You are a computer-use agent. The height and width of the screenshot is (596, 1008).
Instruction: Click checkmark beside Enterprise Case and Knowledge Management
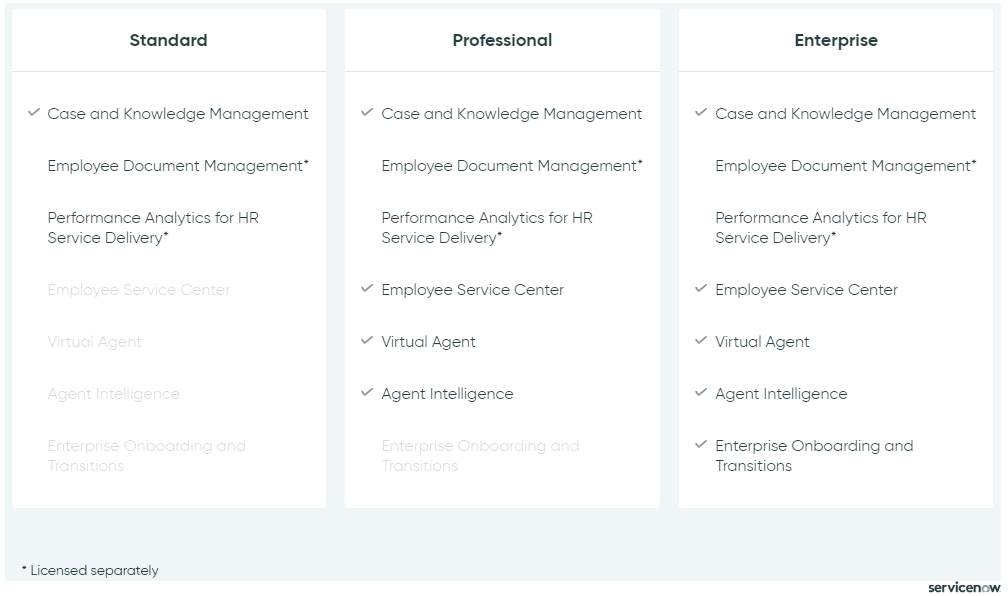pyautogui.click(x=701, y=113)
